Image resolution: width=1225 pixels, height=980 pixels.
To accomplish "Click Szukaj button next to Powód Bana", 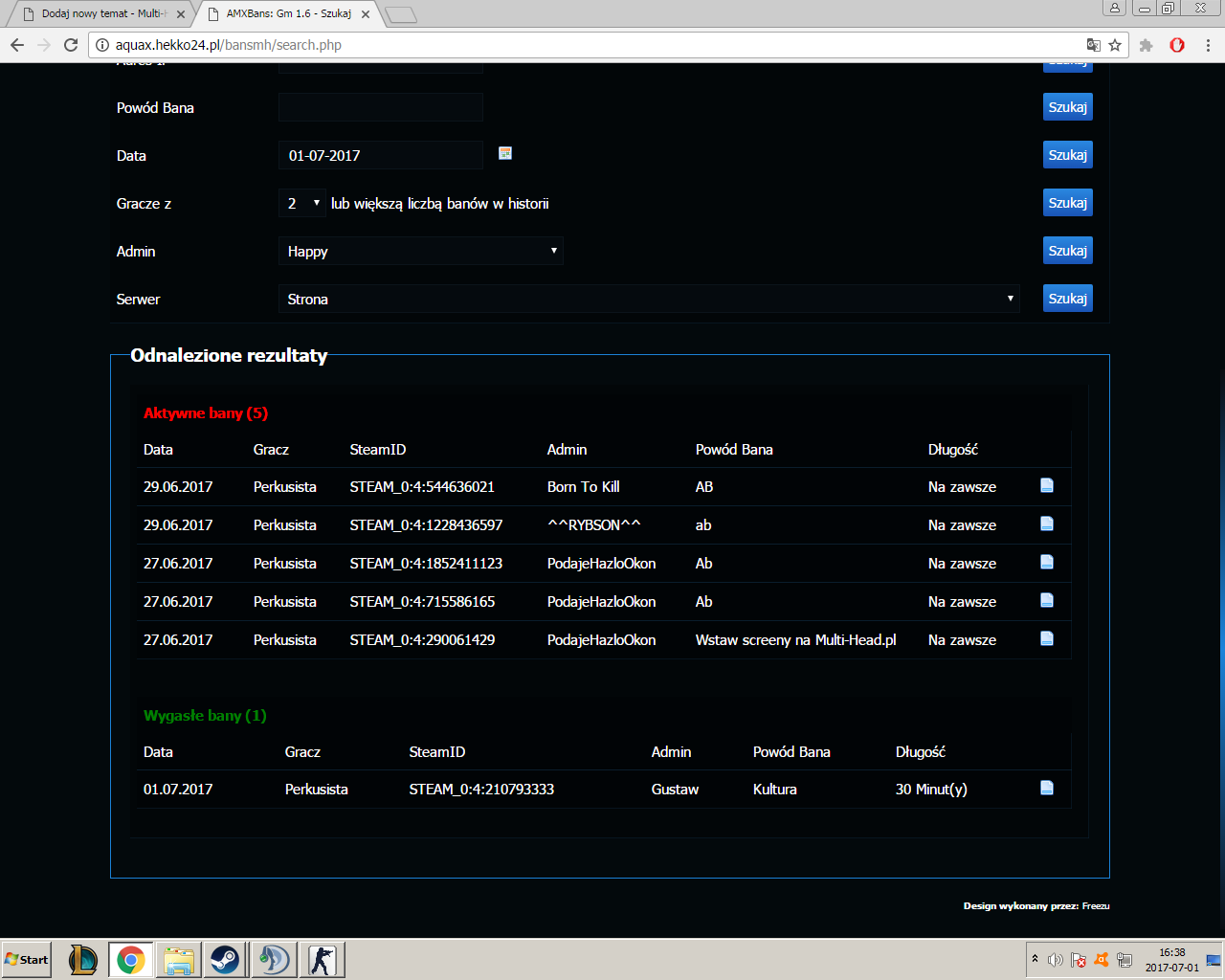I will (x=1067, y=107).
